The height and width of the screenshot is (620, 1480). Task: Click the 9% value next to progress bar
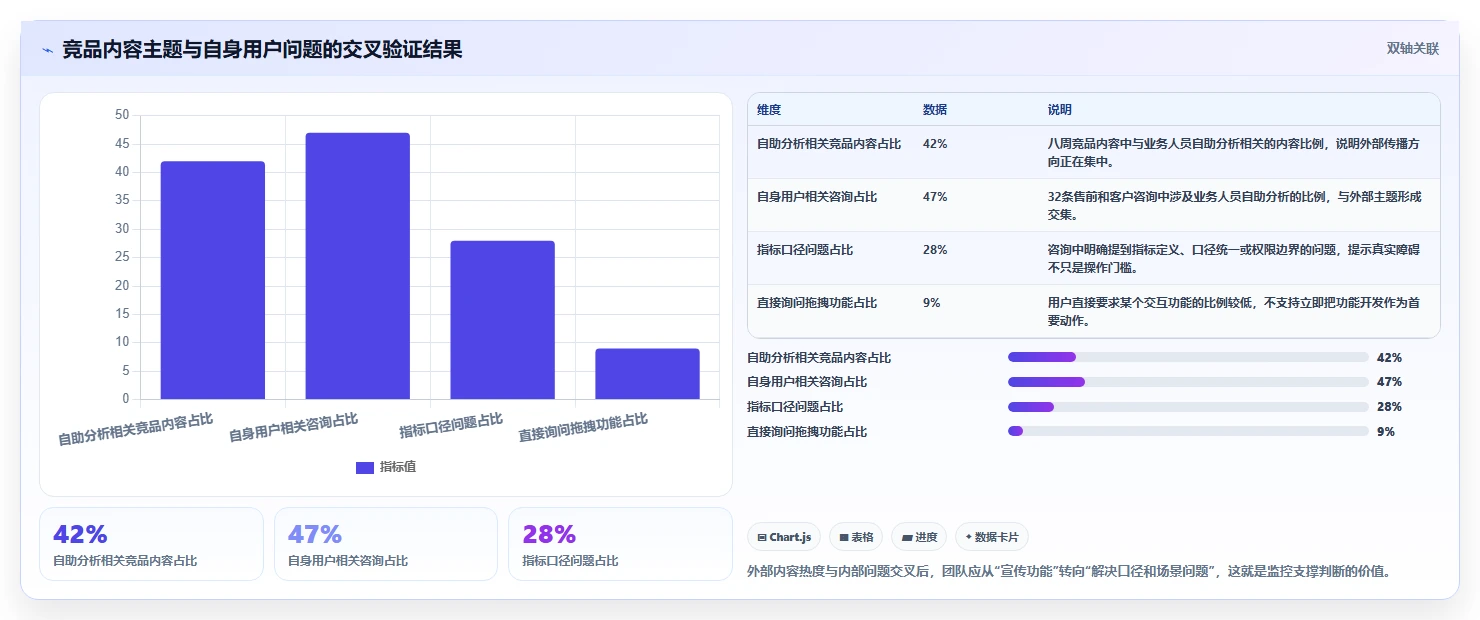click(x=1386, y=432)
